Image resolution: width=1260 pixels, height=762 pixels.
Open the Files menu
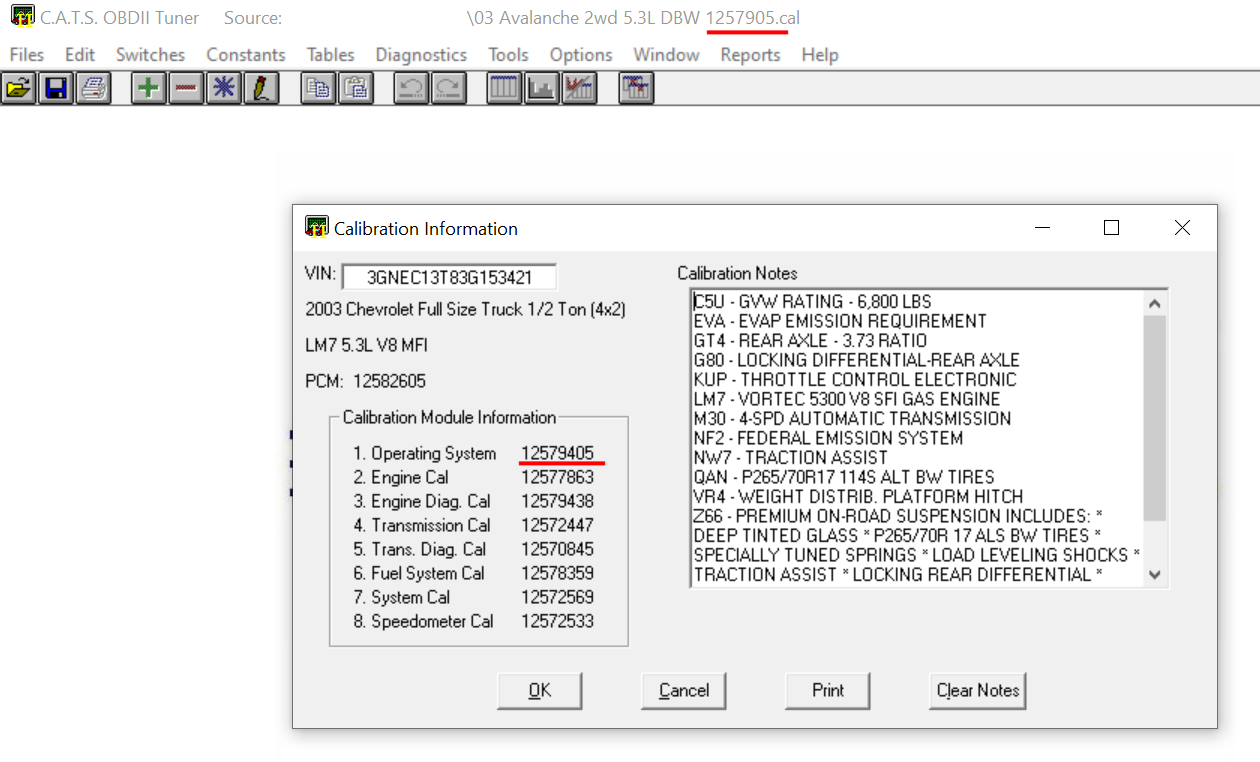click(27, 55)
